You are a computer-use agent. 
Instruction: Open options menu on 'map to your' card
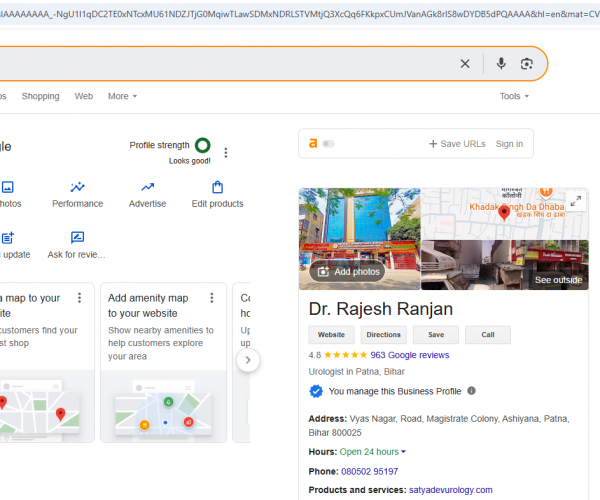[x=79, y=298]
